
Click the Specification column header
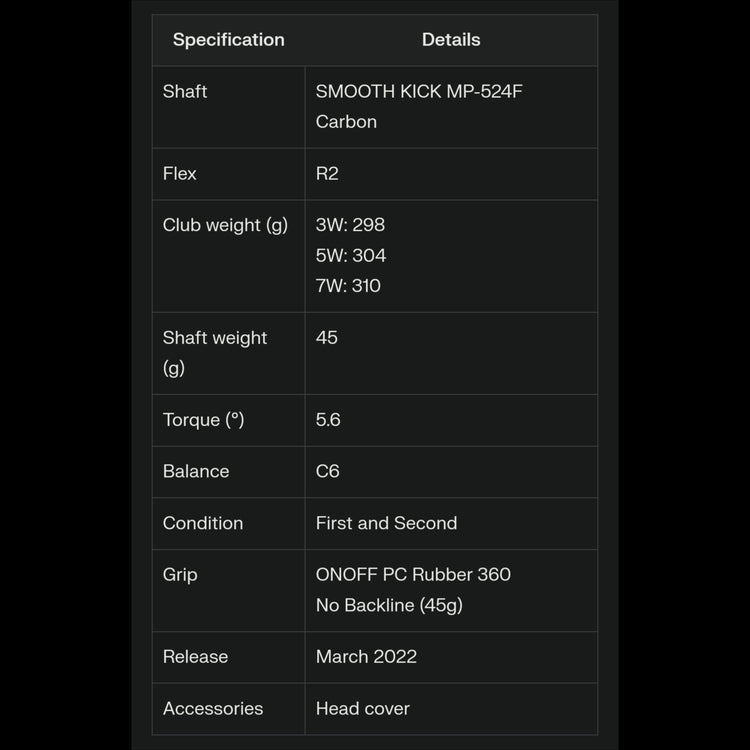[228, 40]
